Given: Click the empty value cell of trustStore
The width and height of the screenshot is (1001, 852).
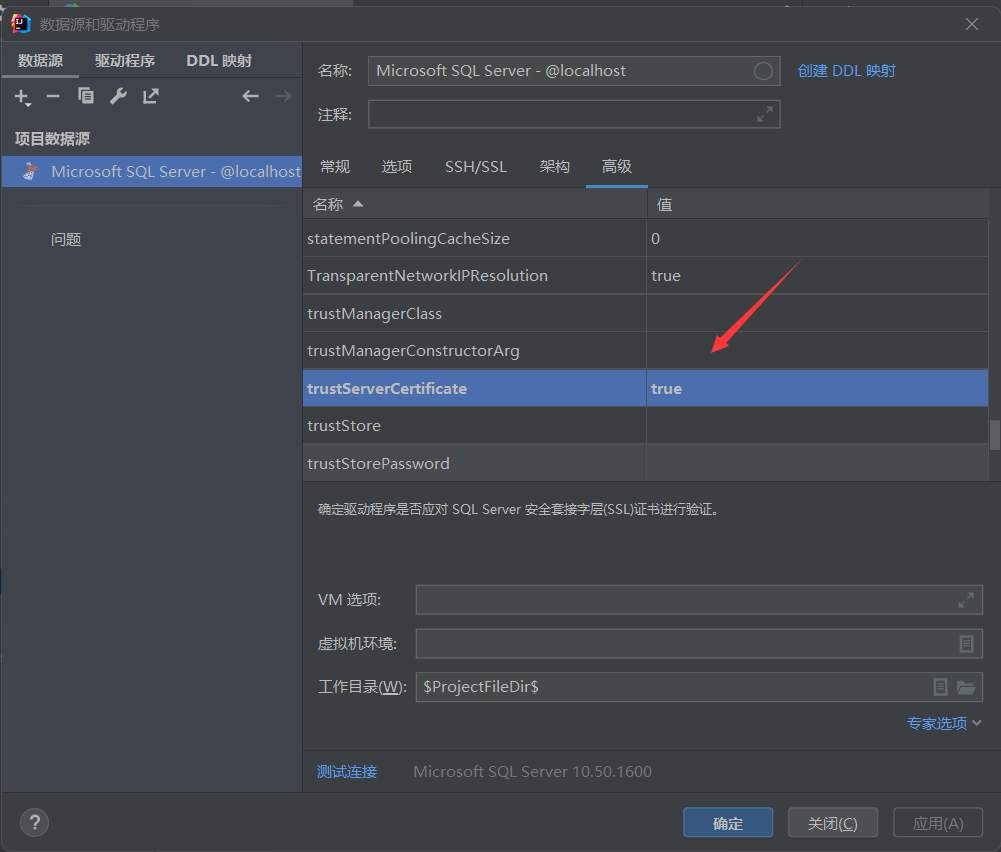Looking at the screenshot, I should pos(817,426).
